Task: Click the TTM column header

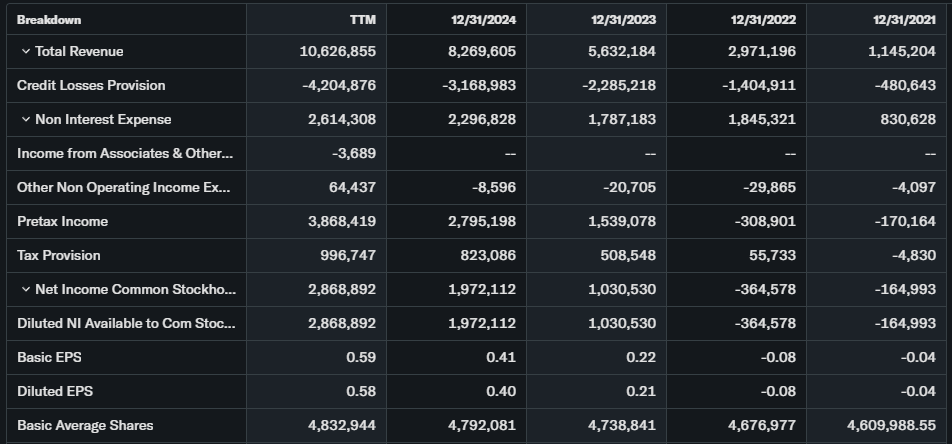Action: [364, 19]
